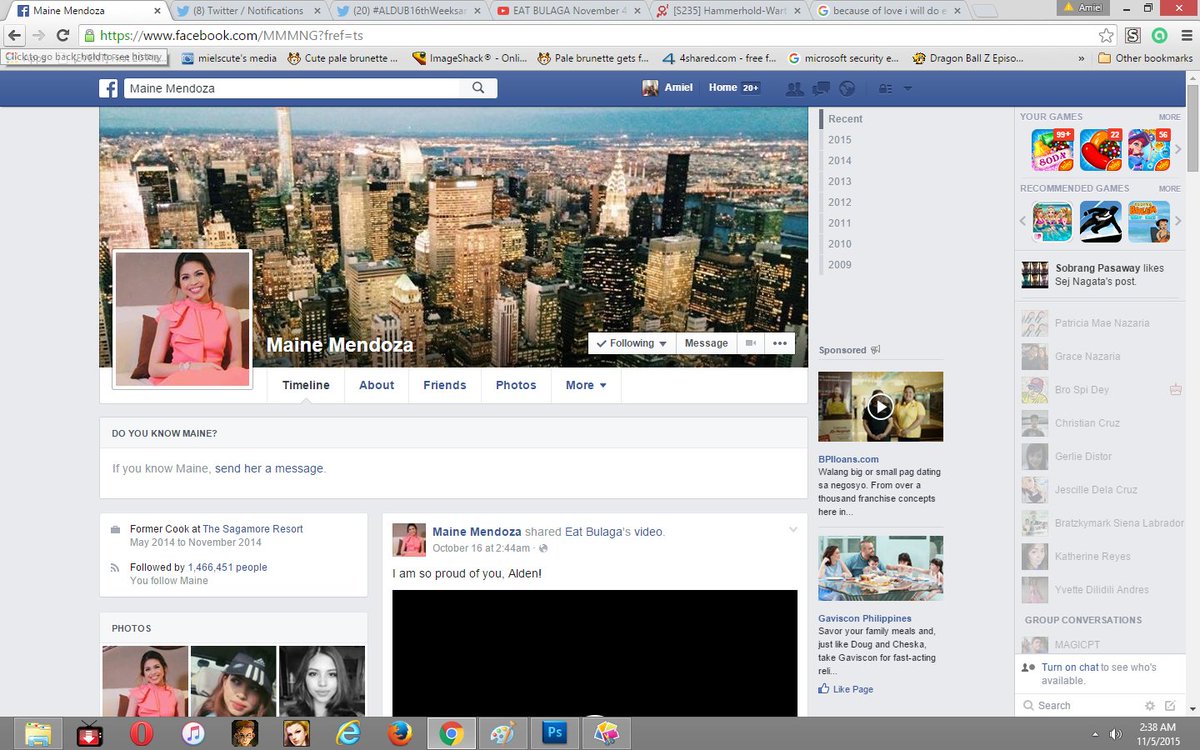This screenshot has width=1200, height=750.
Task: Open the privacy shortcuts icon
Action: point(885,89)
